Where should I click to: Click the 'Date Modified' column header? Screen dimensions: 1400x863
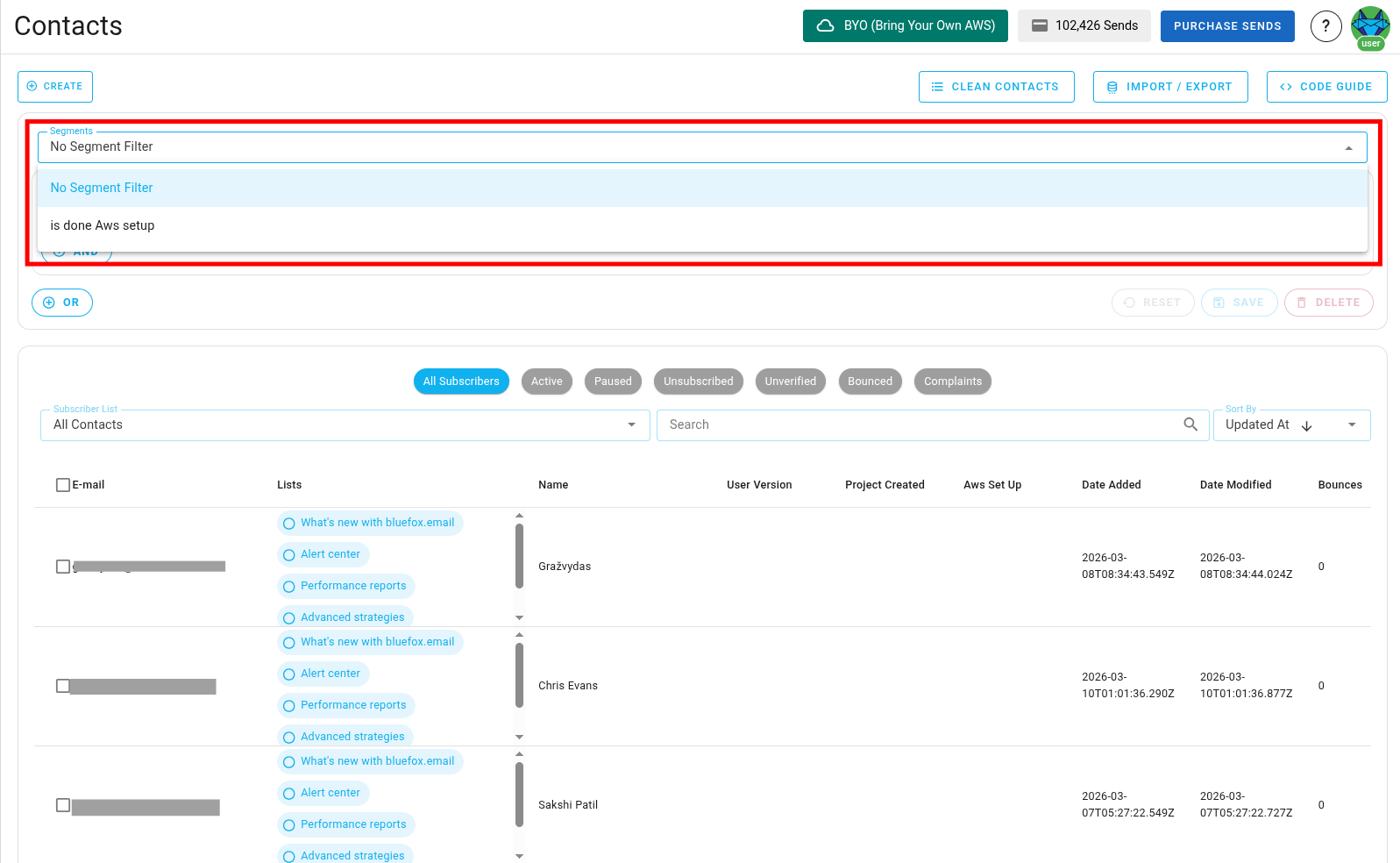point(1236,485)
